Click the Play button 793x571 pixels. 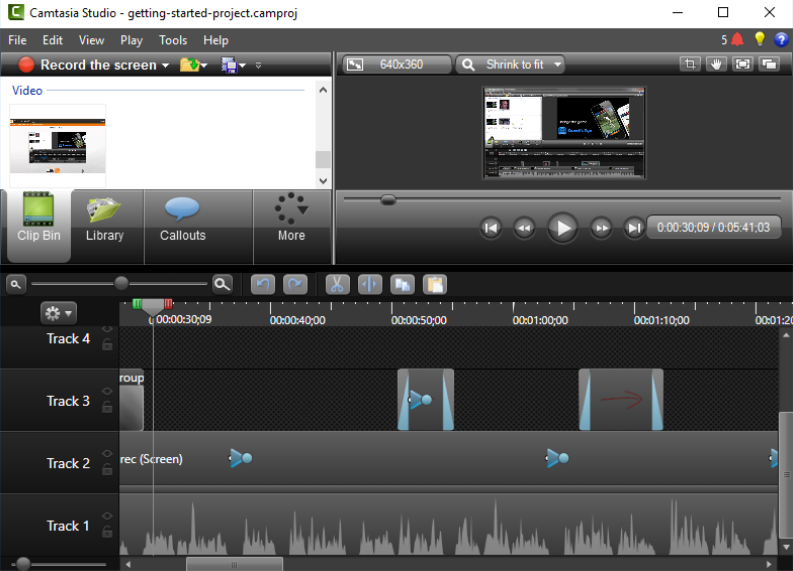tap(563, 228)
